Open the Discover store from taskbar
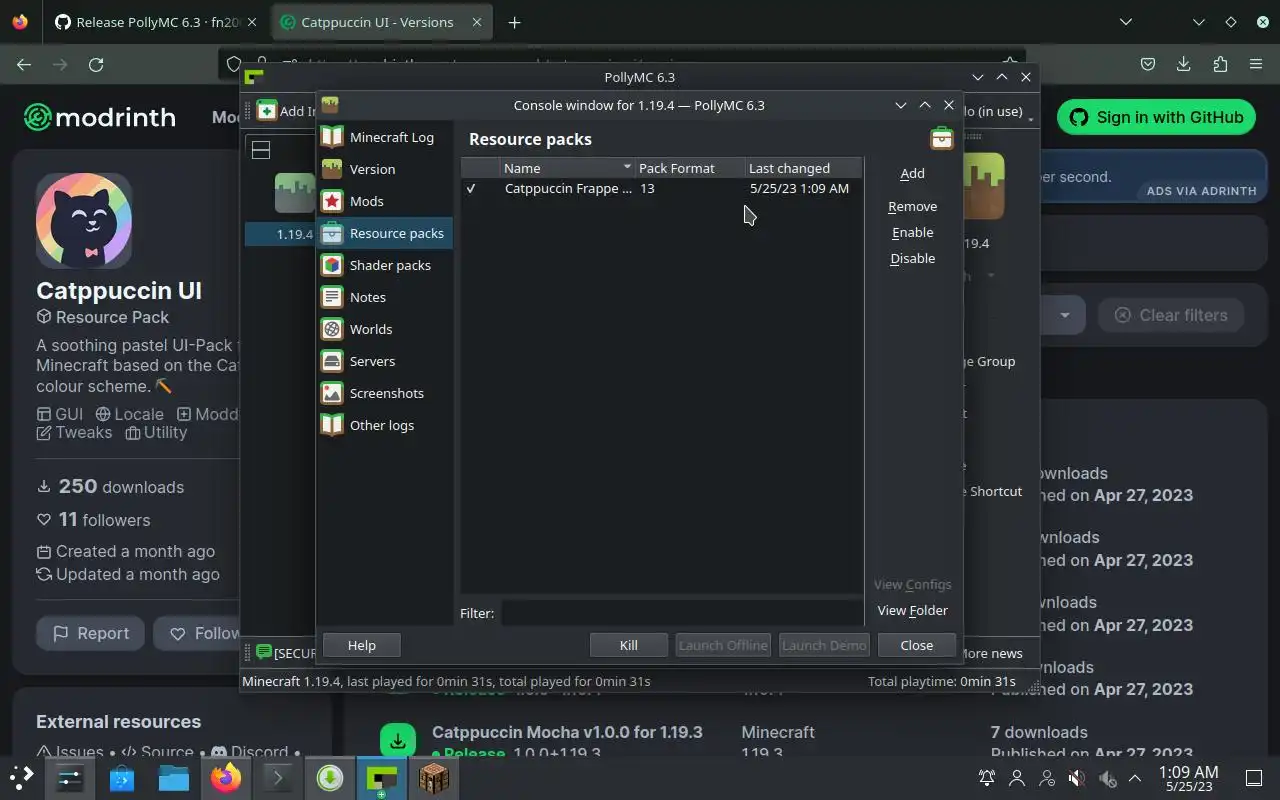 (121, 777)
